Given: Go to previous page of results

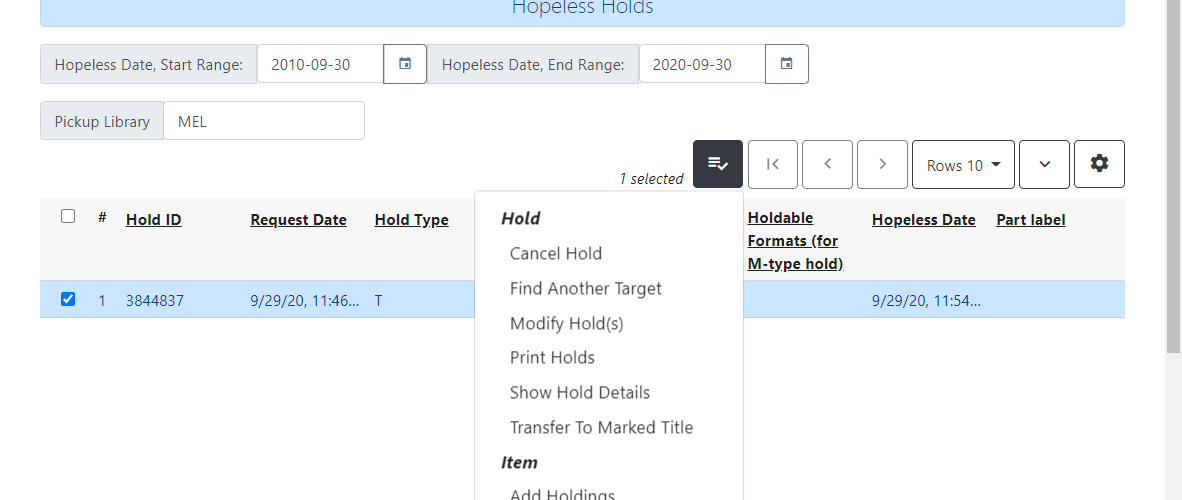Looking at the screenshot, I should [x=828, y=164].
